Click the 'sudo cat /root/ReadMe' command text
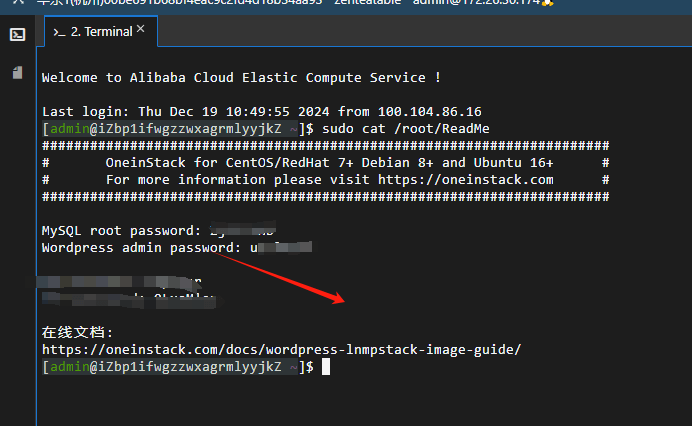692x426 pixels. (x=406, y=129)
